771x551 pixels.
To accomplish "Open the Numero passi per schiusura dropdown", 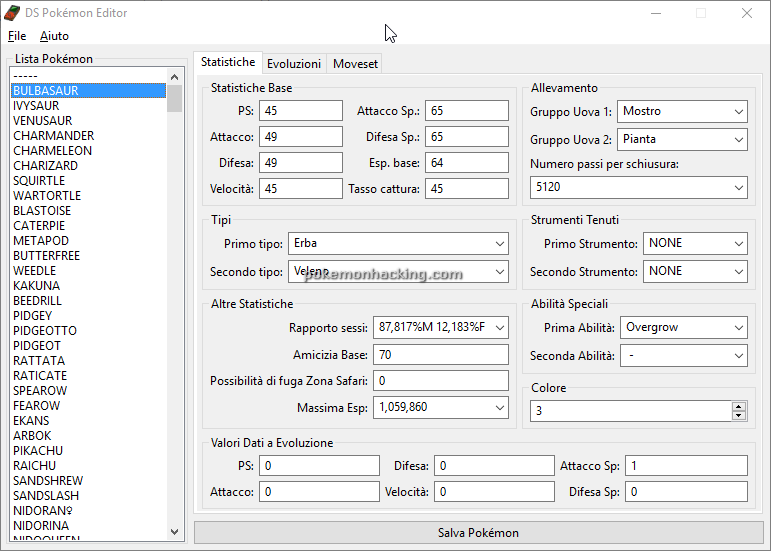I will coord(639,187).
